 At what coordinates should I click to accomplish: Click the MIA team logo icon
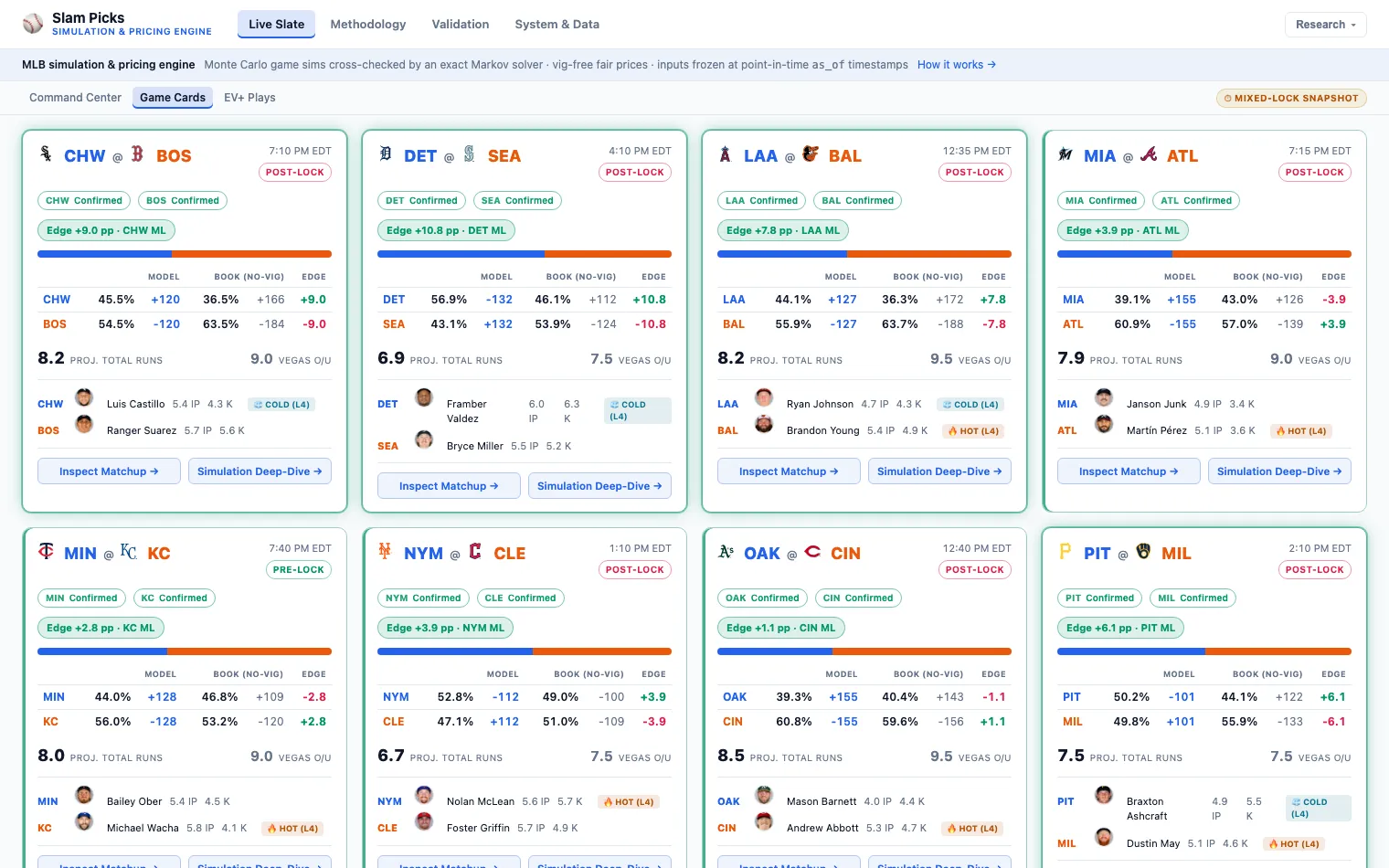coord(1066,153)
